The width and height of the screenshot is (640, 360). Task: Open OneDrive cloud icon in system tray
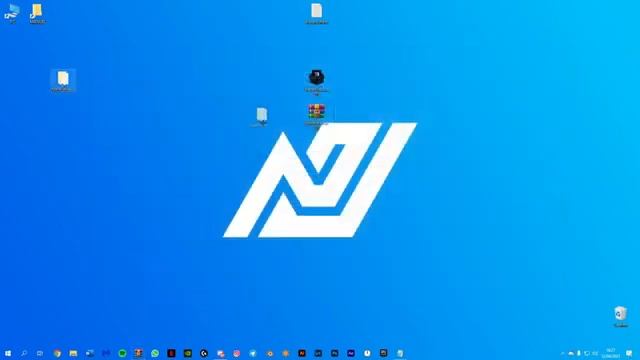coord(571,353)
